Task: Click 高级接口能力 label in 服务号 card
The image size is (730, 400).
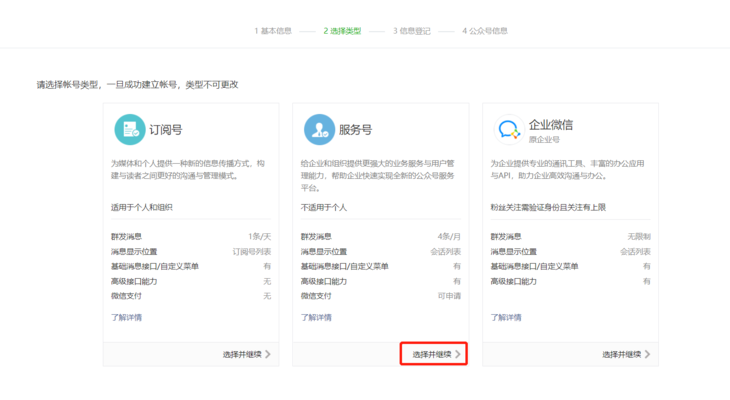Action: 324,281
